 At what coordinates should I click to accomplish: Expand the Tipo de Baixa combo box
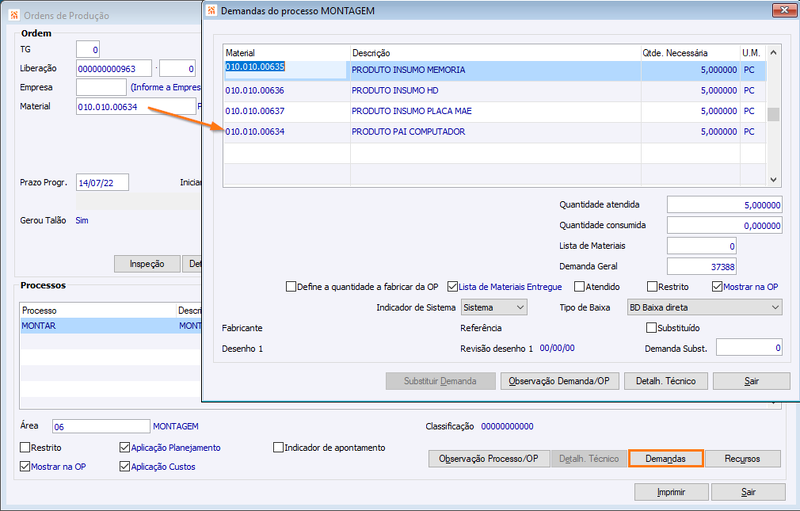(x=704, y=308)
